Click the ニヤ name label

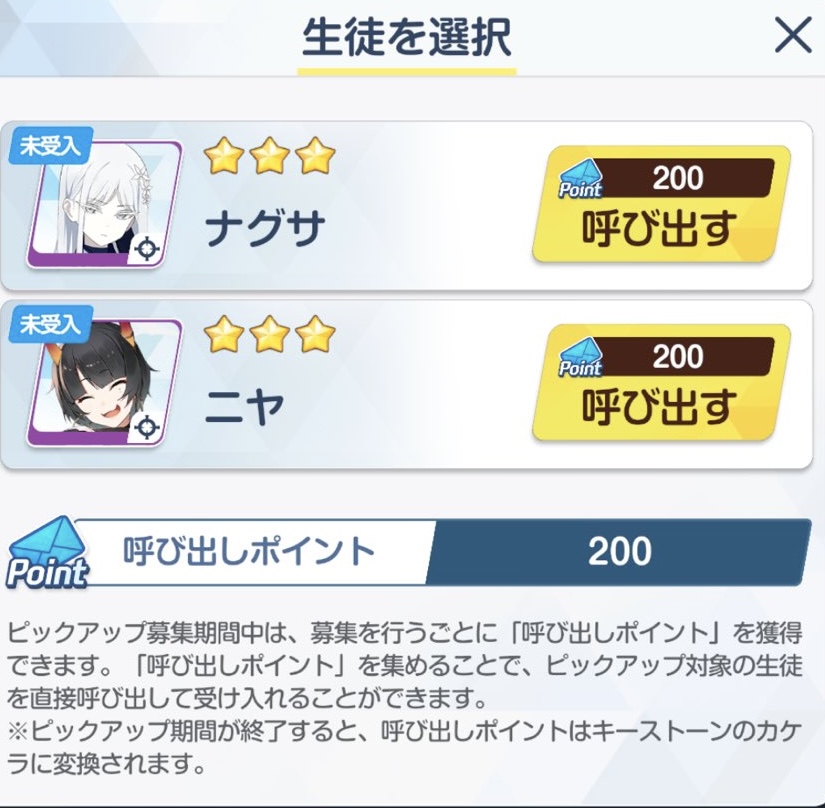[245, 407]
